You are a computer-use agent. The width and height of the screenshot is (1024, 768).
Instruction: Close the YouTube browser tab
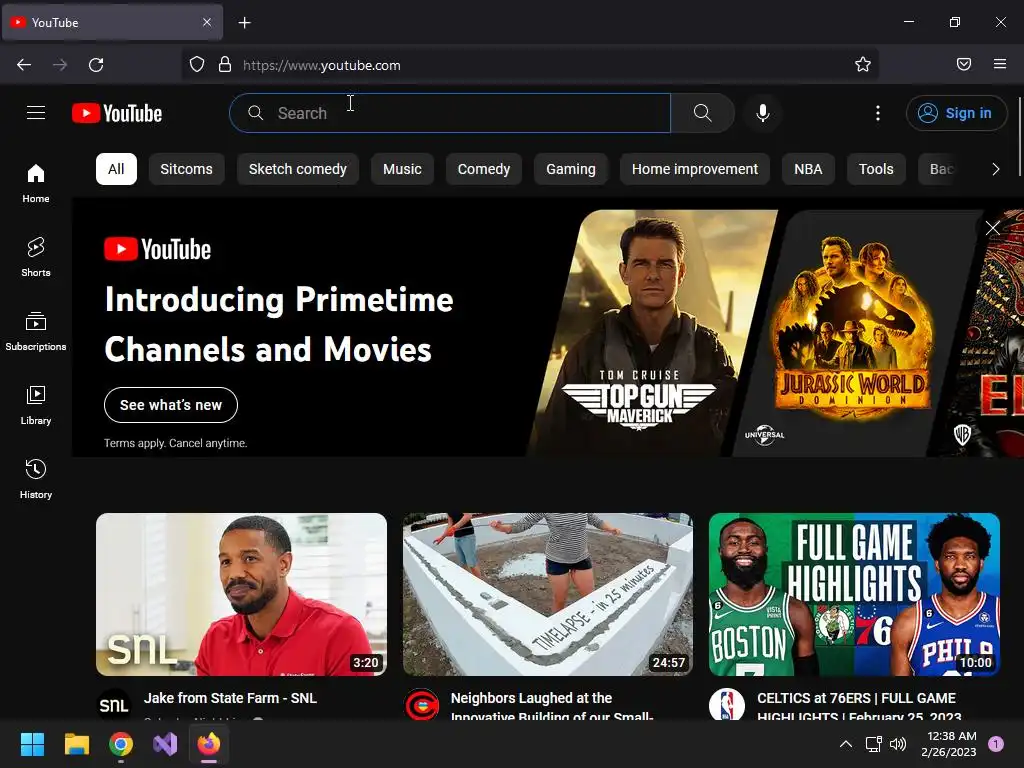coord(207,22)
